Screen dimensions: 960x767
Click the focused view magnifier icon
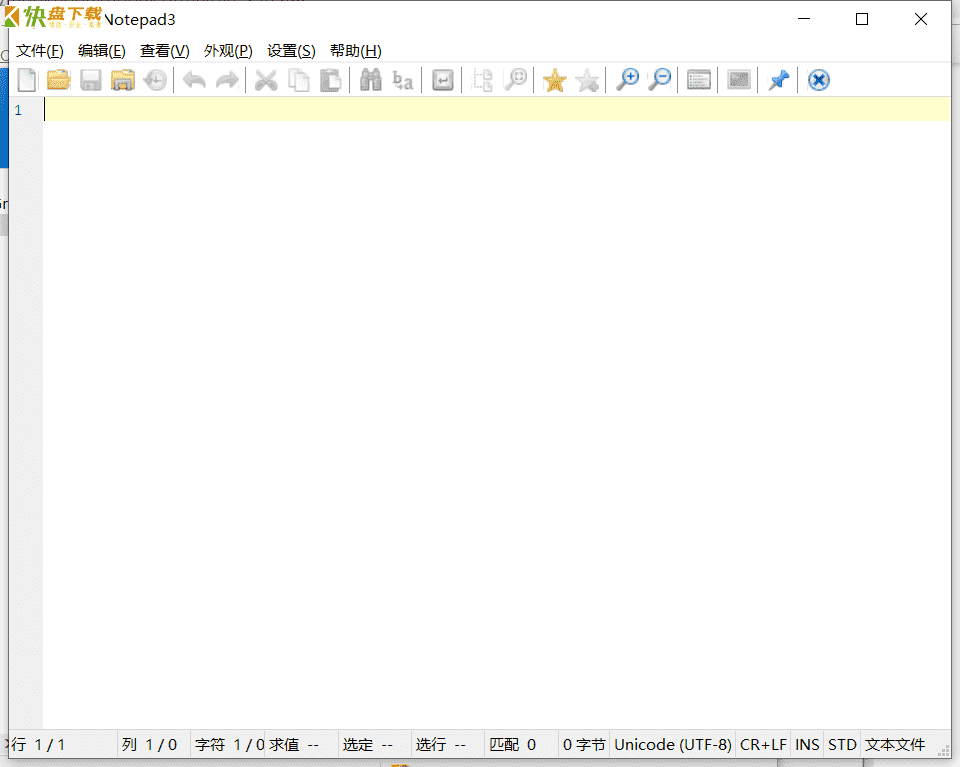click(516, 80)
